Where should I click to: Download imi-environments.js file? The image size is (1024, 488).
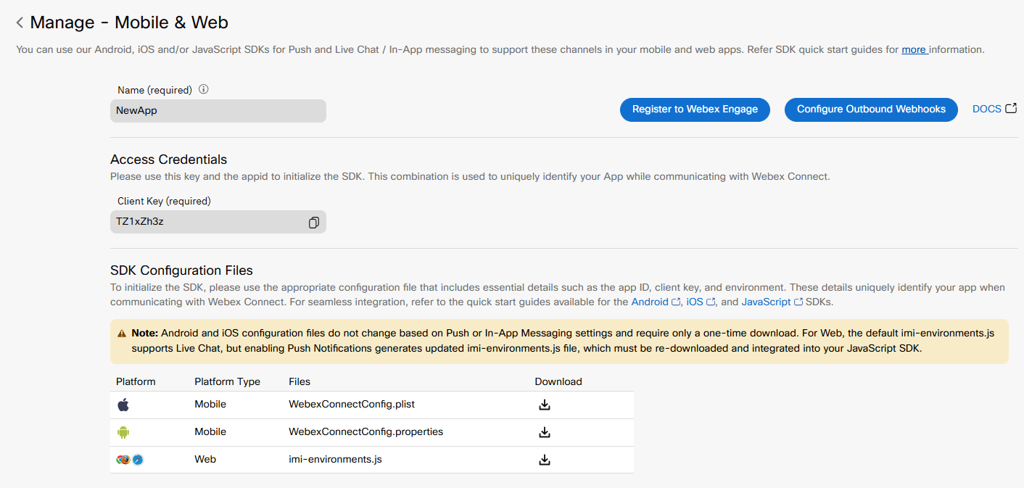coord(545,459)
